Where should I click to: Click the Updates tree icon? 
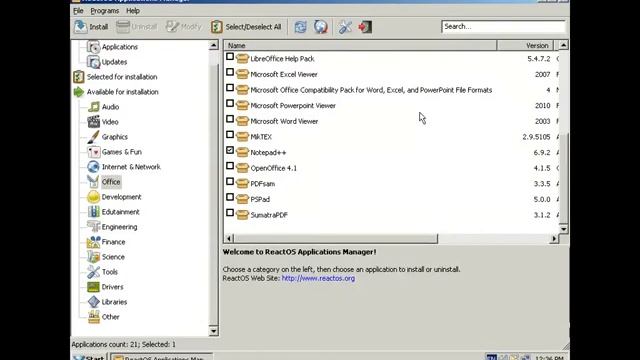point(94,62)
